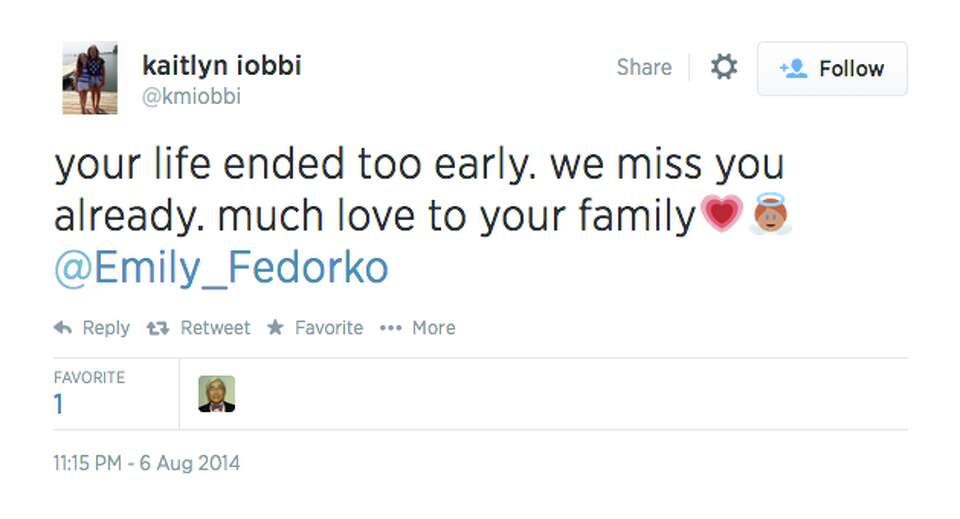Image resolution: width=960 pixels, height=519 pixels.
Task: Click the More text label
Action: [x=433, y=328]
